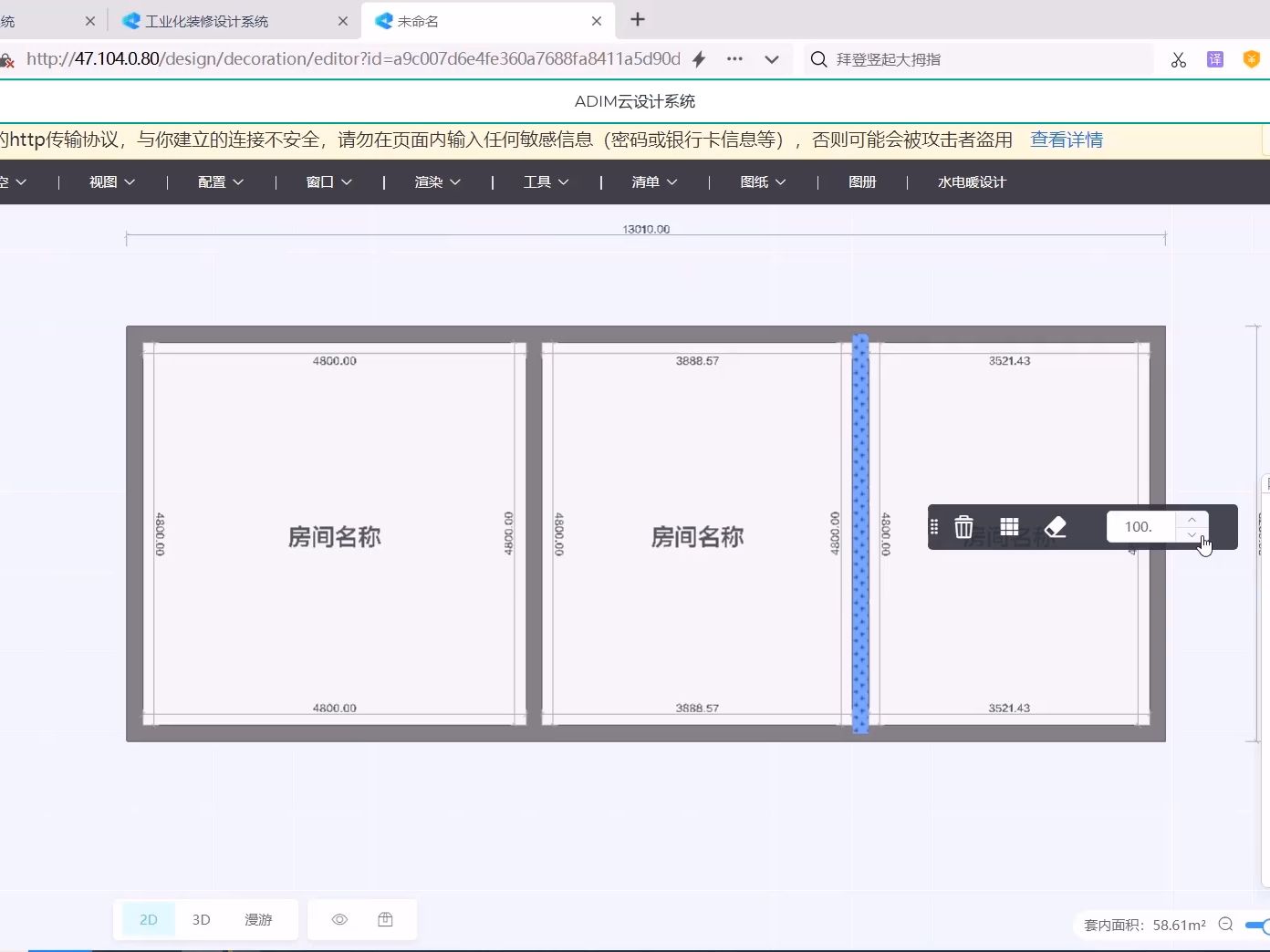This screenshot has width=1270, height=952.
Task: Open the 渲染 menu
Action: pyautogui.click(x=438, y=181)
